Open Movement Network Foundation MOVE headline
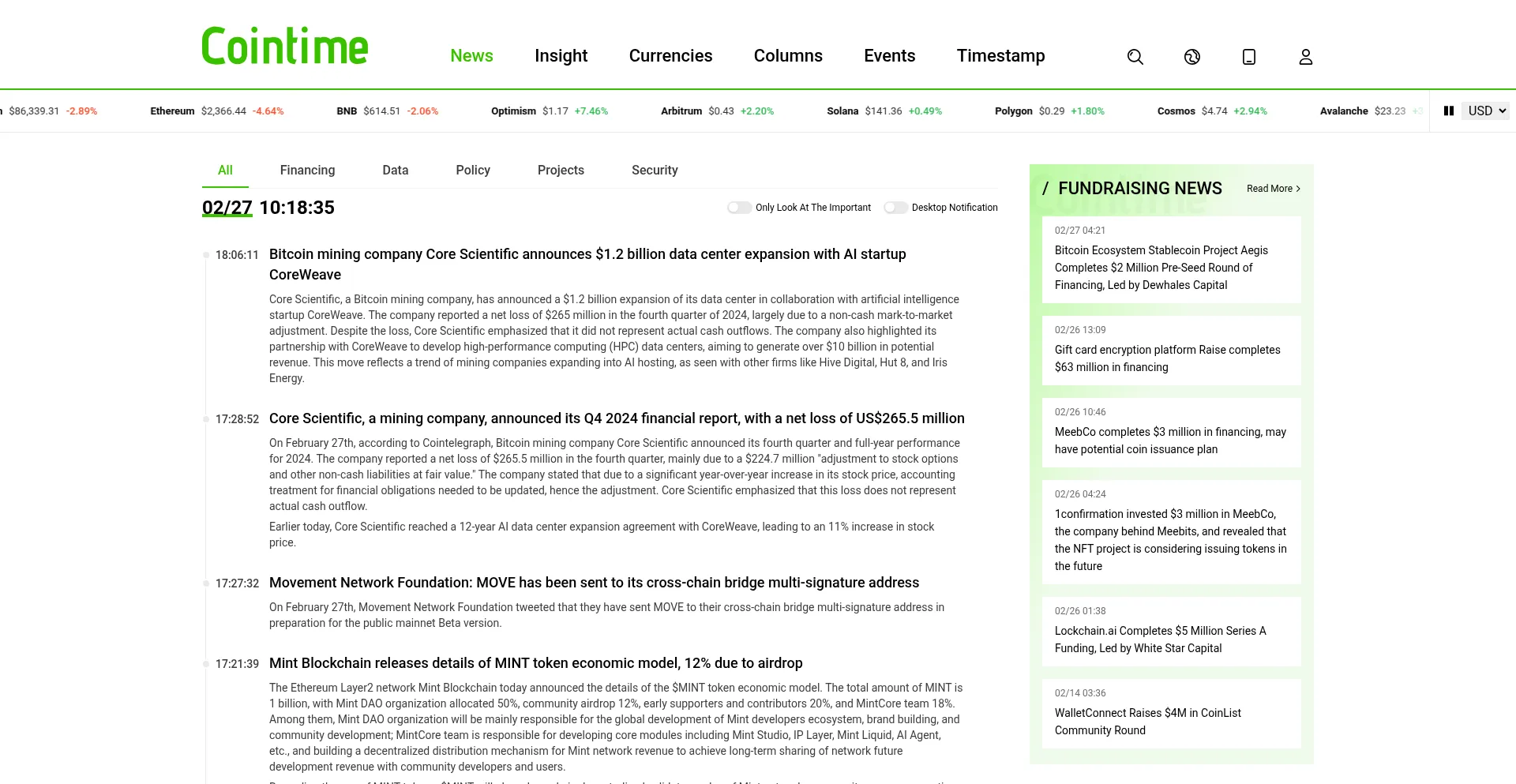1516x784 pixels. click(x=594, y=583)
